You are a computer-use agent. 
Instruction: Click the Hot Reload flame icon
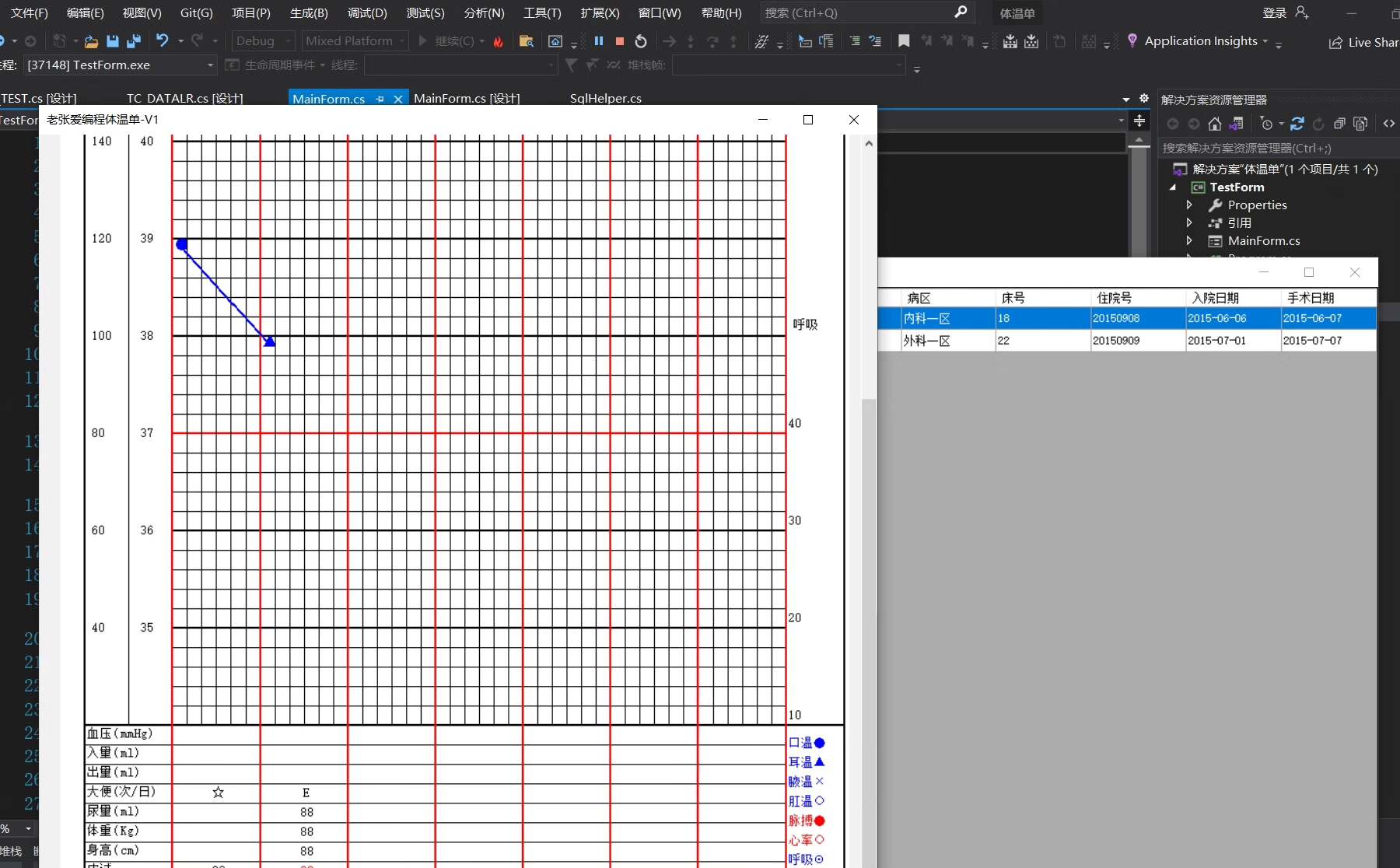pos(499,41)
